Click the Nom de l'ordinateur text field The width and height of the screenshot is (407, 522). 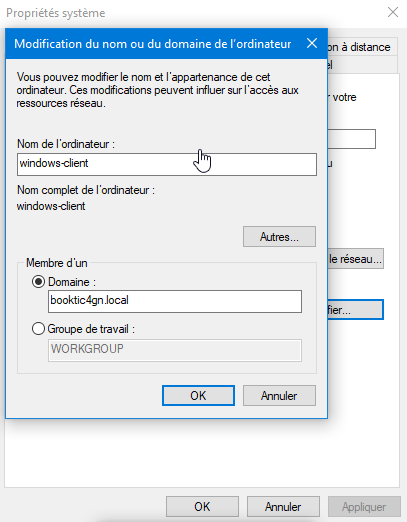pyautogui.click(x=167, y=164)
